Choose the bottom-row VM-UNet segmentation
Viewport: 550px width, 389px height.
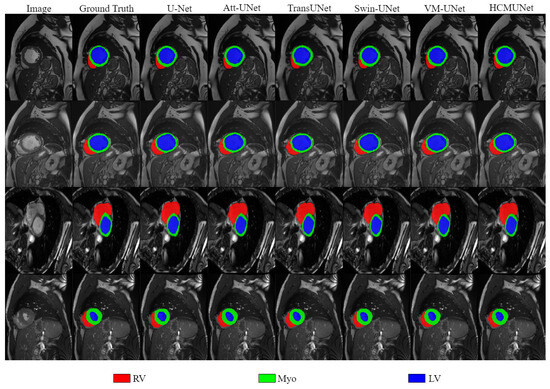pos(445,317)
